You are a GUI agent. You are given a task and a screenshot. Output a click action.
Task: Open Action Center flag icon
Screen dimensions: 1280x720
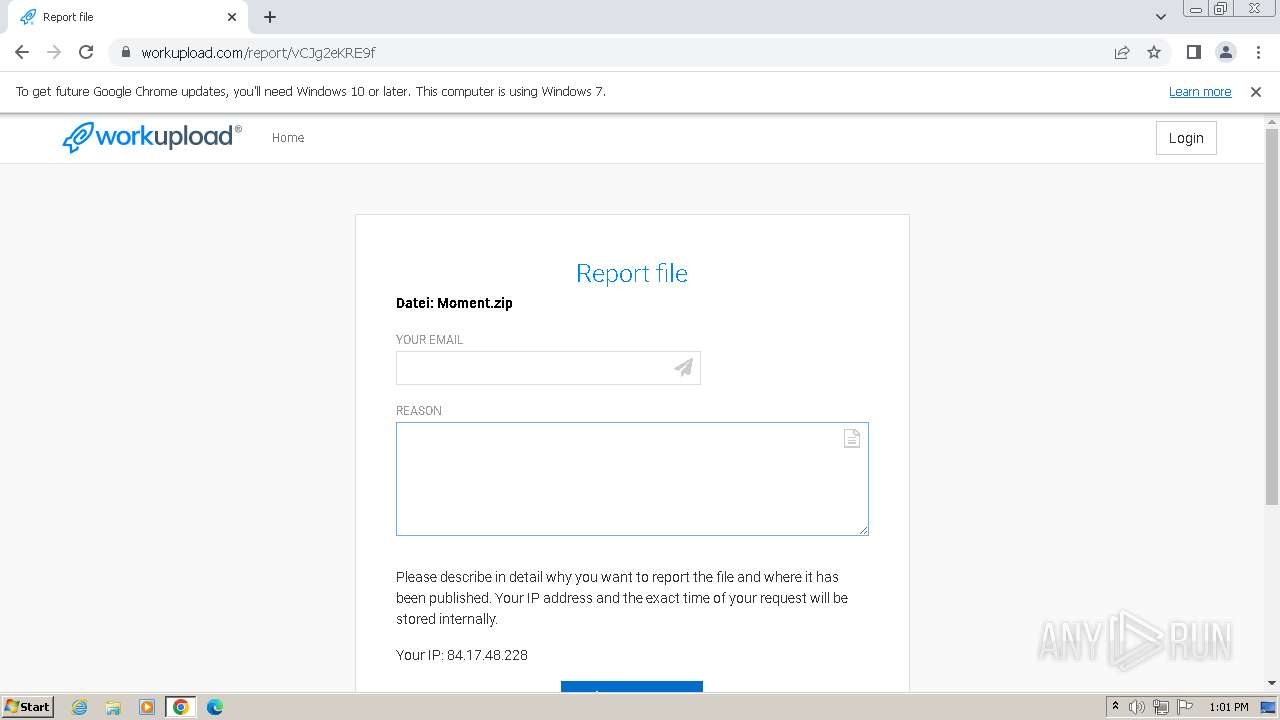[1184, 707]
